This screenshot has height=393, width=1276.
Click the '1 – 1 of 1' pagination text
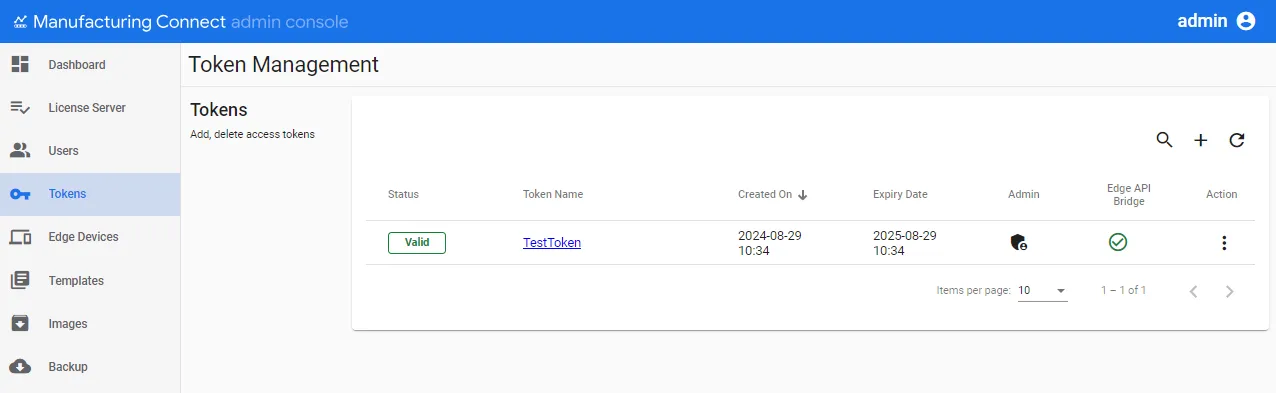click(1124, 291)
